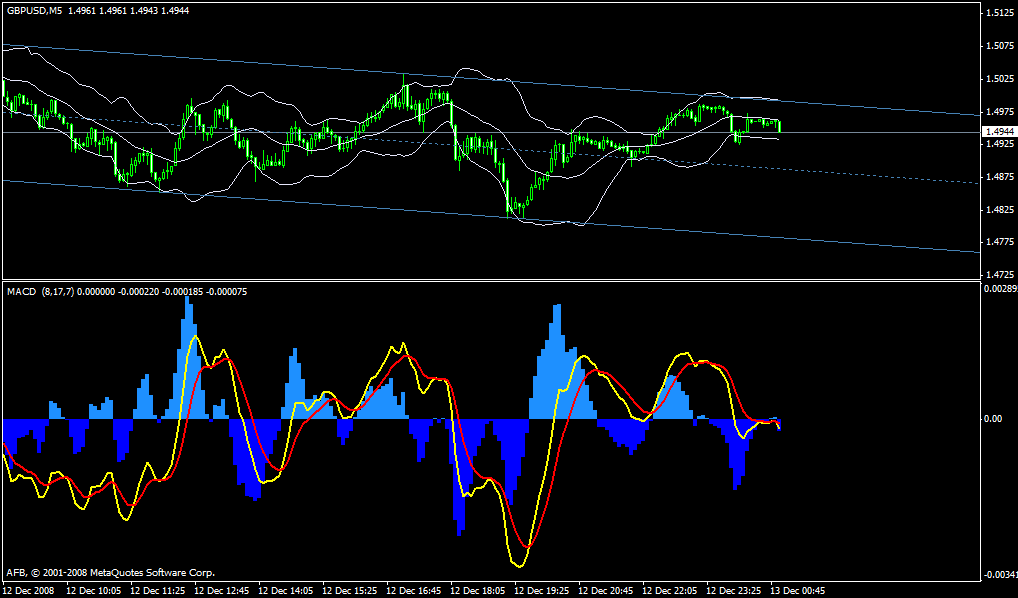1018x598 pixels.
Task: Click the 0.00289 MACD scale label
Action: coord(999,288)
